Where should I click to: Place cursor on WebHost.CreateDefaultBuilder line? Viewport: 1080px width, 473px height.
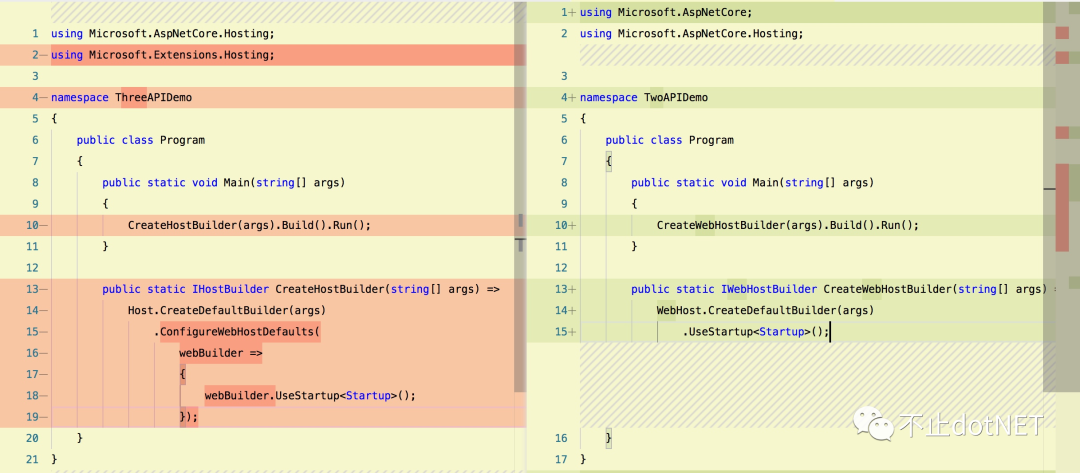coord(765,310)
